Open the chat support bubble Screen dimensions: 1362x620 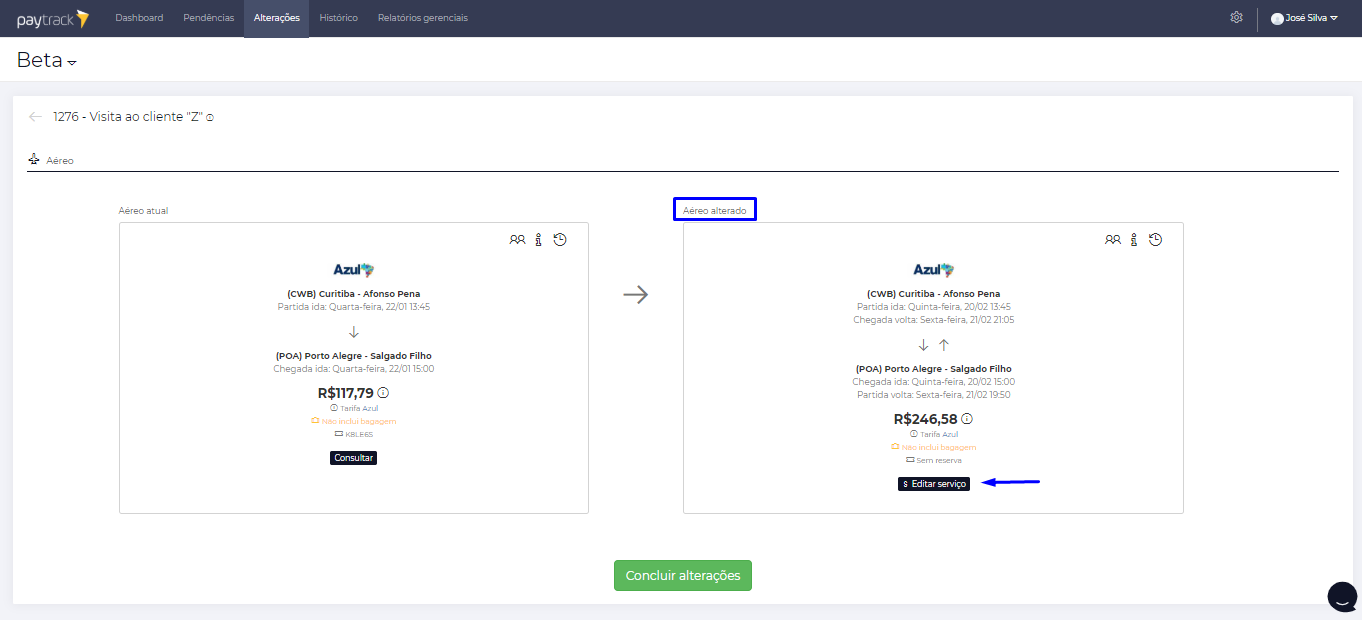tap(1341, 595)
